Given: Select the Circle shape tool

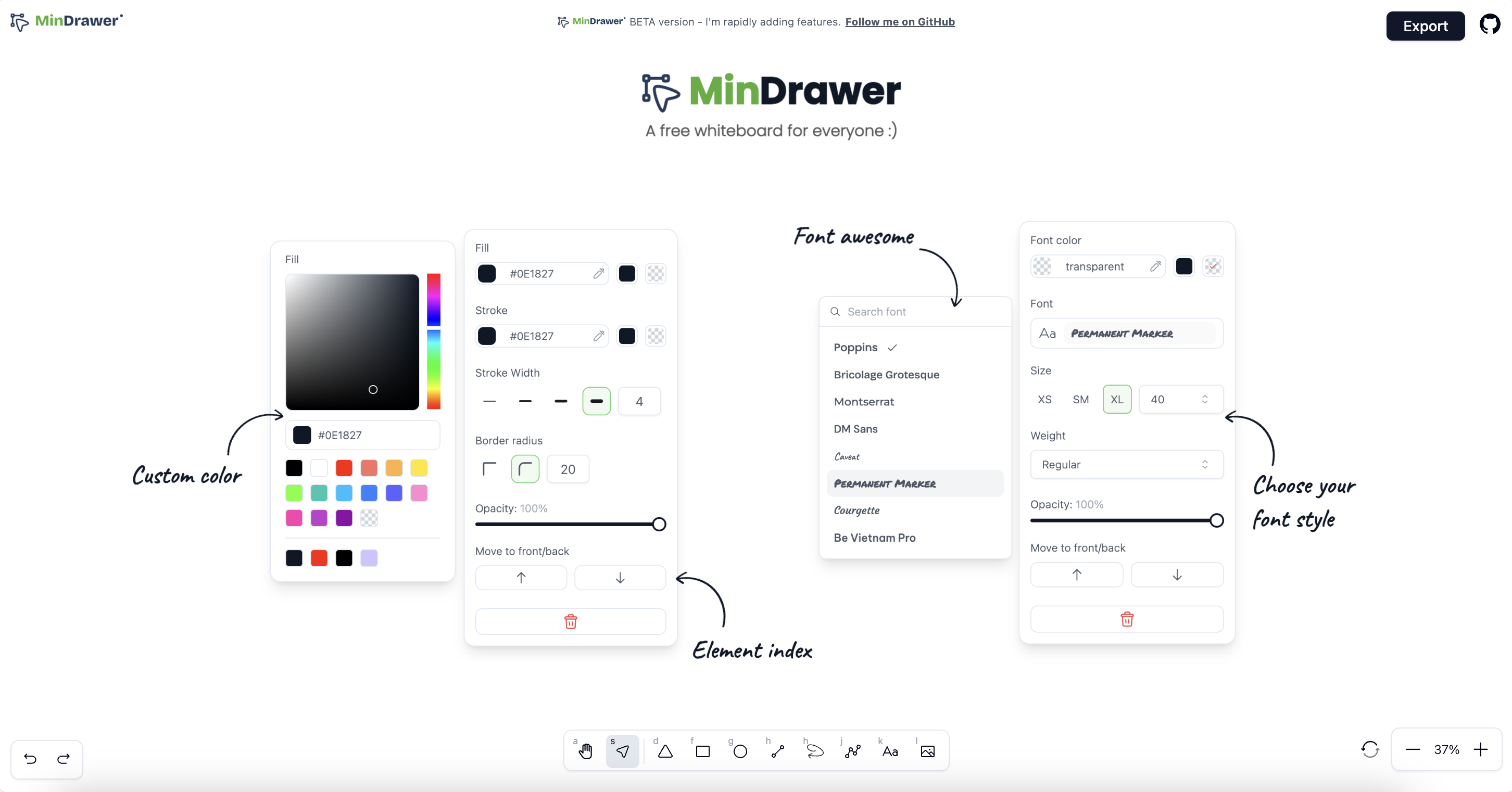Looking at the screenshot, I should [739, 751].
